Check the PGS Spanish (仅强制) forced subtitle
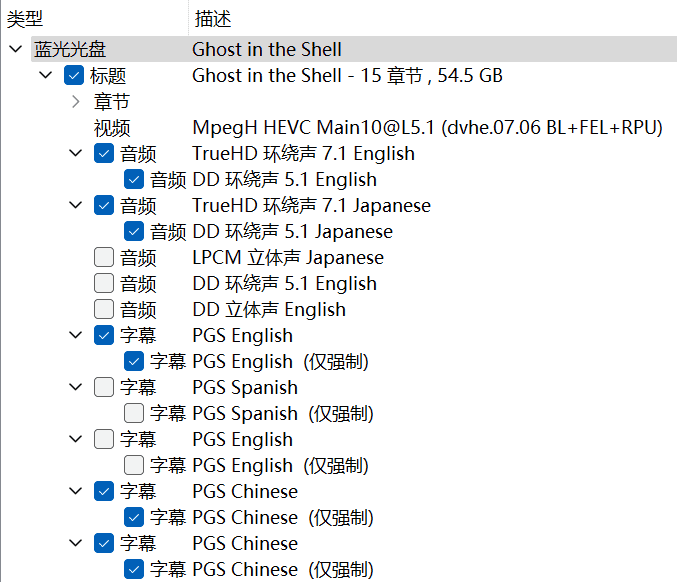This screenshot has height=582, width=677. pos(134,414)
